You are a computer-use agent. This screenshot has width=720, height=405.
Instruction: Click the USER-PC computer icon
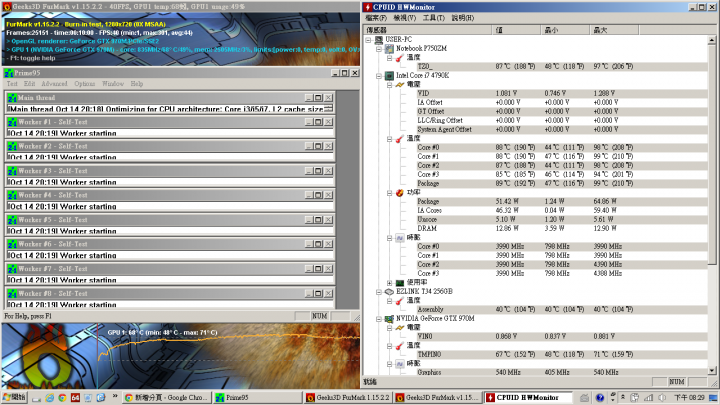(x=379, y=39)
